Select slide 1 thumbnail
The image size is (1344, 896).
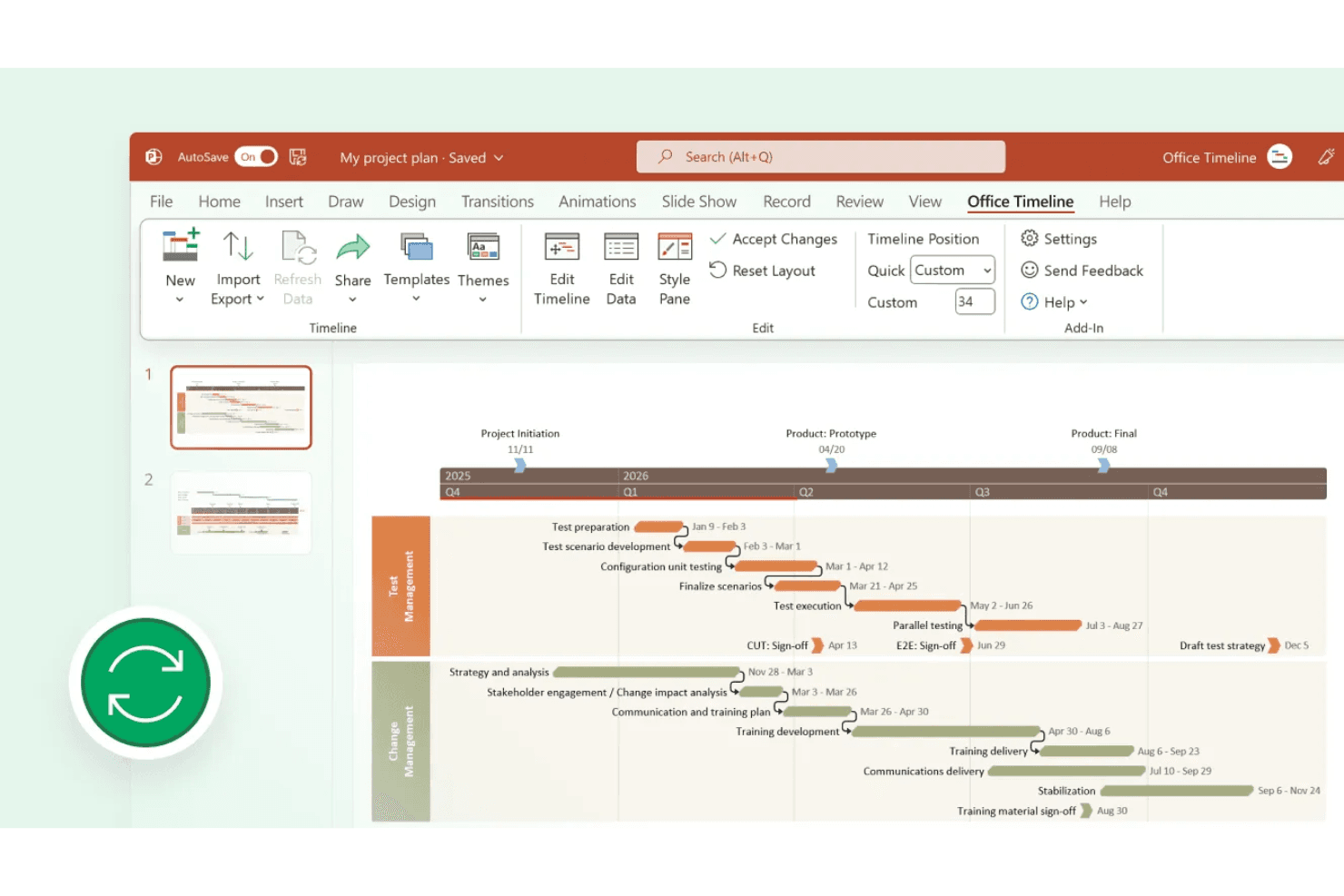tap(242, 408)
